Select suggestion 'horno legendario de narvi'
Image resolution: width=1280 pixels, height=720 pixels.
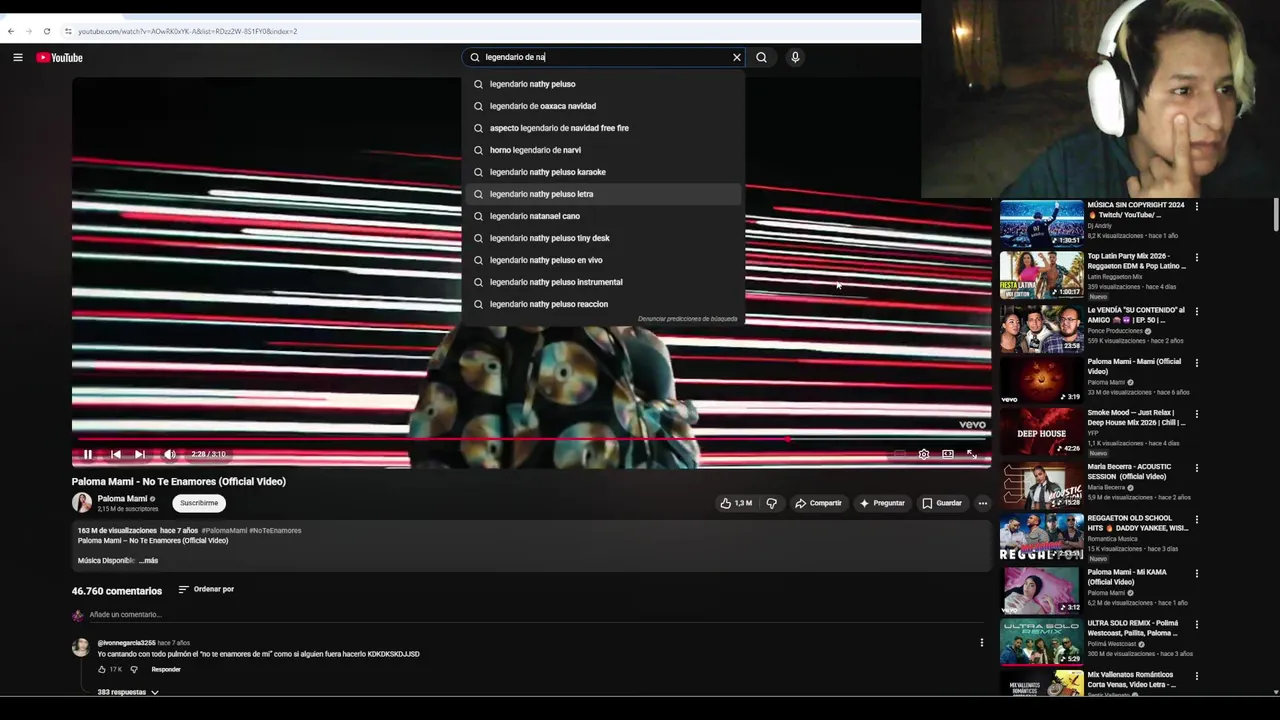[x=603, y=150]
